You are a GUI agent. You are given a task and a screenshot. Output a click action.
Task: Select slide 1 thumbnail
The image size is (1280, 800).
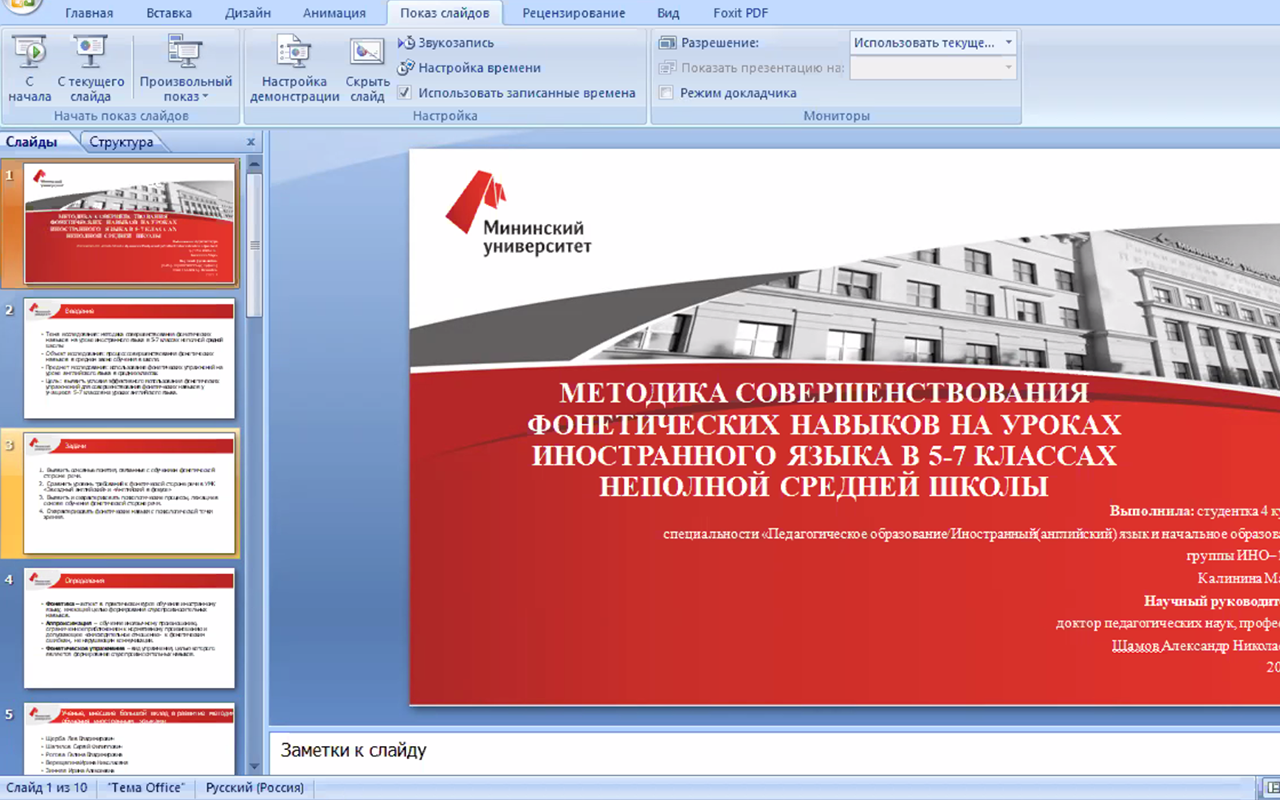[130, 224]
